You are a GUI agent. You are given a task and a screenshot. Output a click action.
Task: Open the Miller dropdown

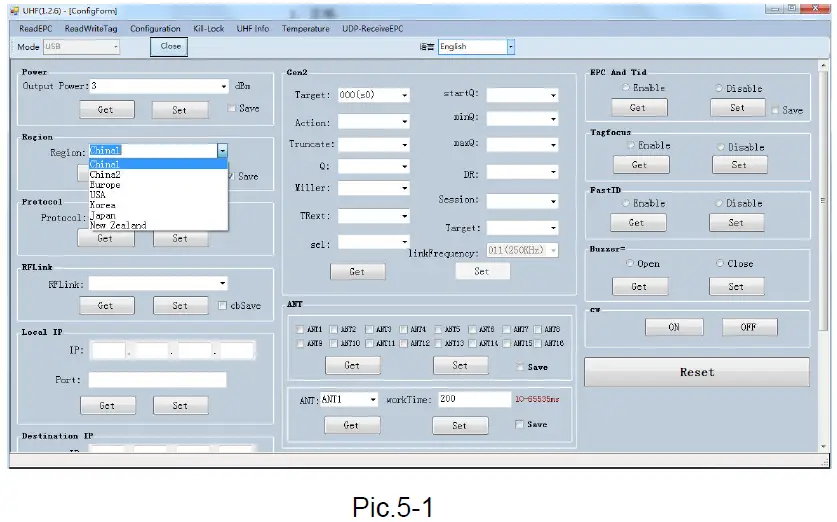coord(374,188)
